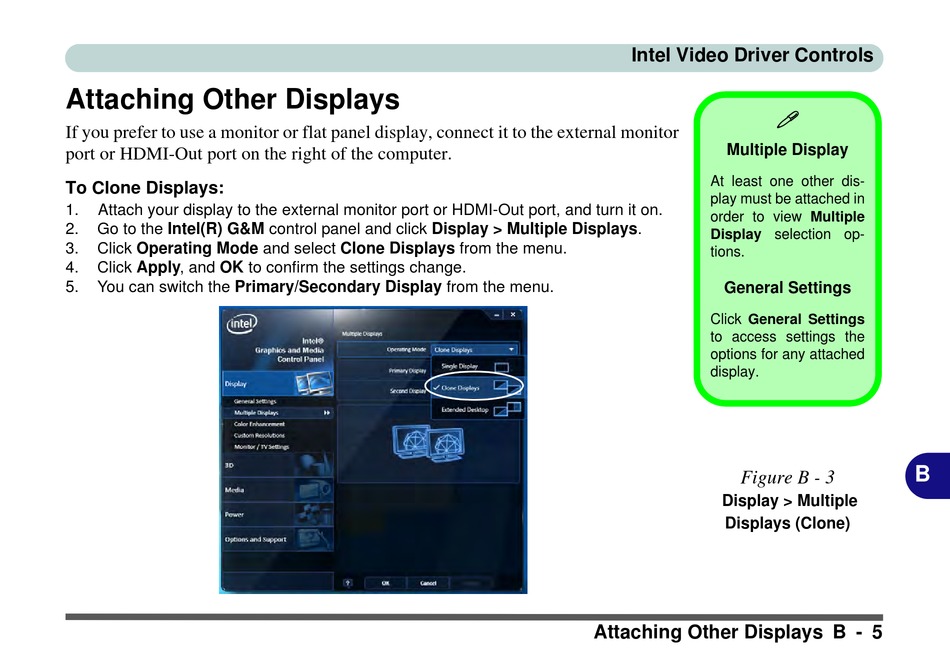Open the Power category

[x=277, y=514]
